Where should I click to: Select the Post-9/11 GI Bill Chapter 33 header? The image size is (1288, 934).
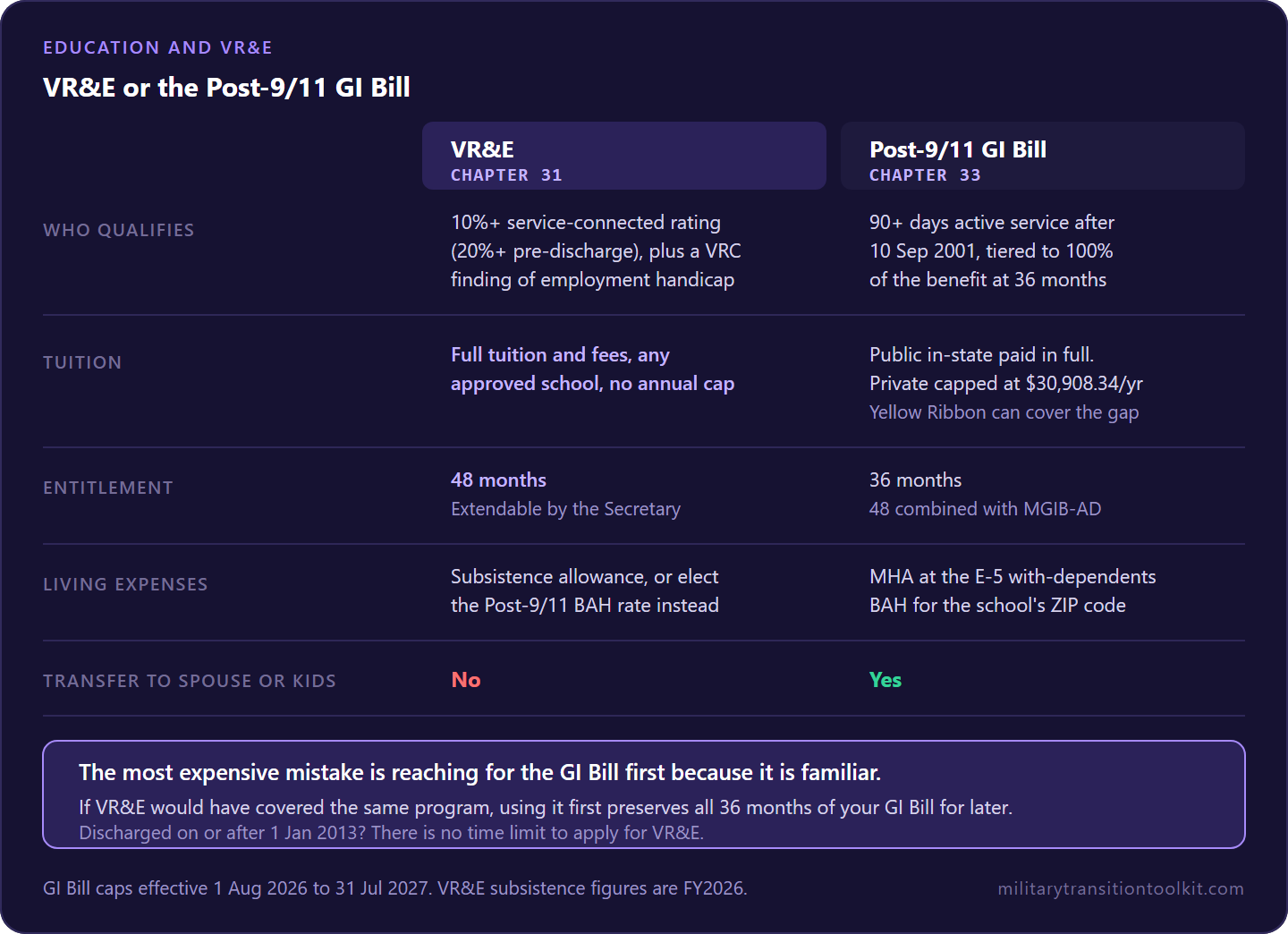pos(1042,156)
